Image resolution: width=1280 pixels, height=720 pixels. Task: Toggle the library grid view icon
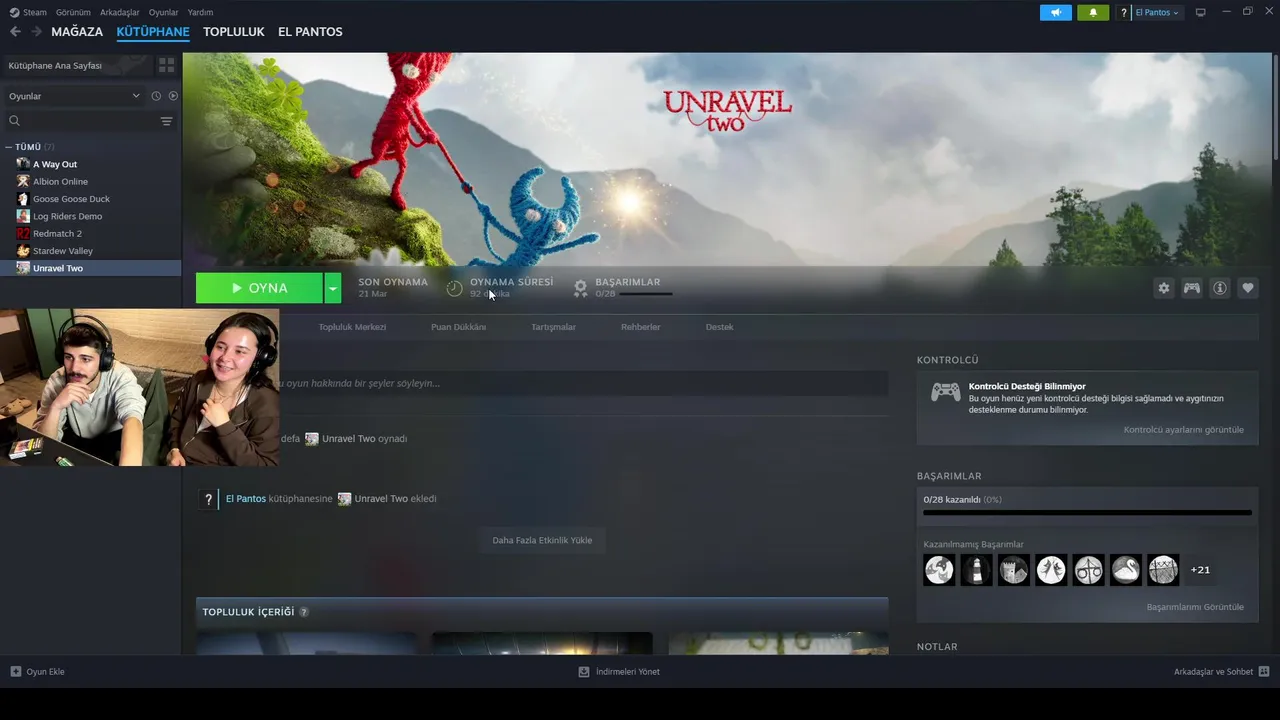coord(166,65)
